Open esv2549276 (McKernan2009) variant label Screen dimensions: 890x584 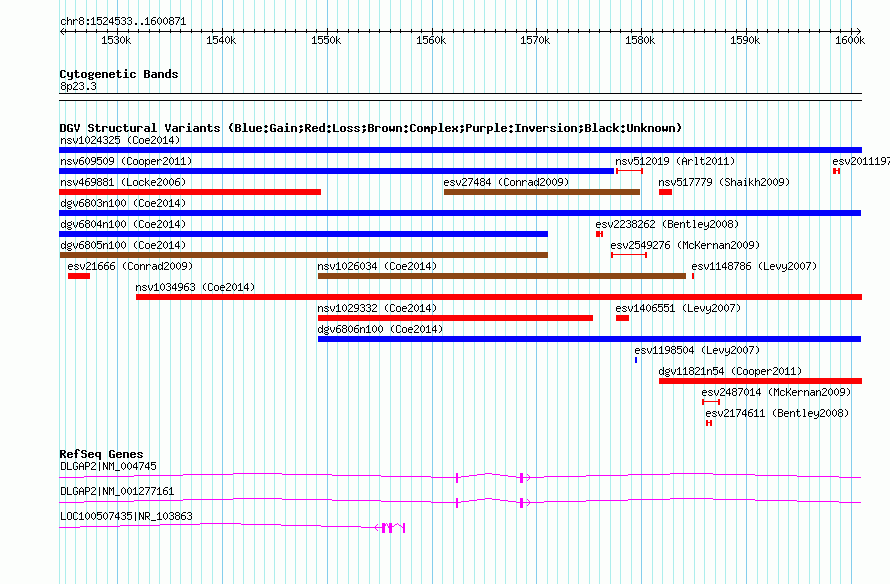point(685,245)
